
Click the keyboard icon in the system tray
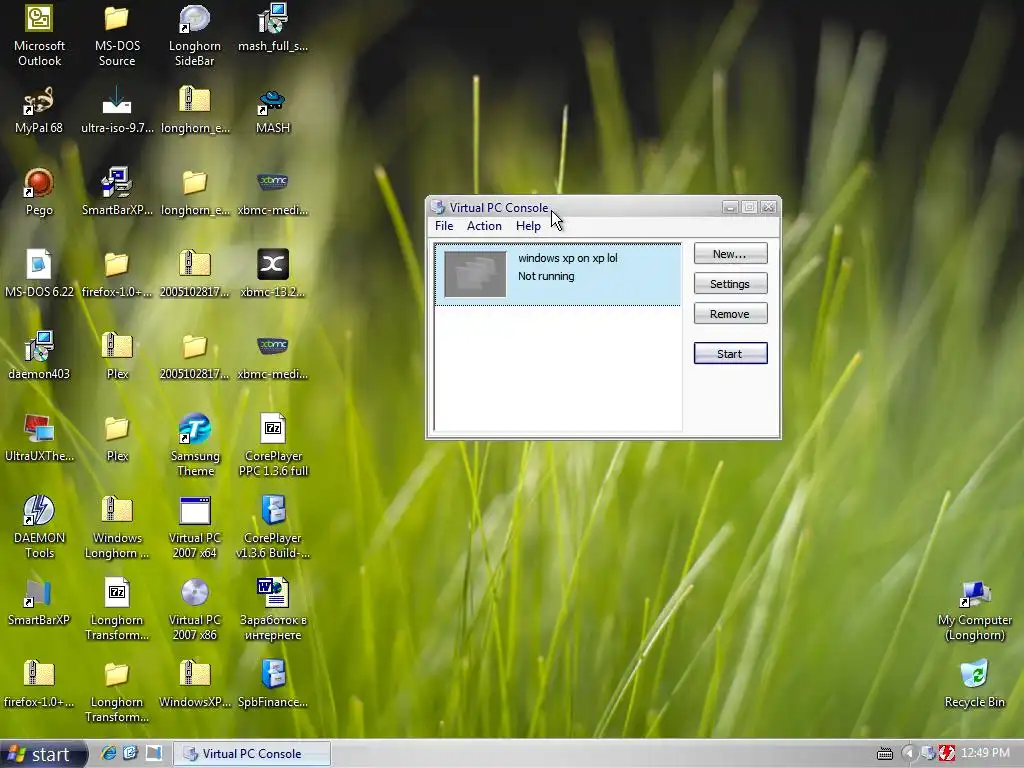(x=885, y=754)
